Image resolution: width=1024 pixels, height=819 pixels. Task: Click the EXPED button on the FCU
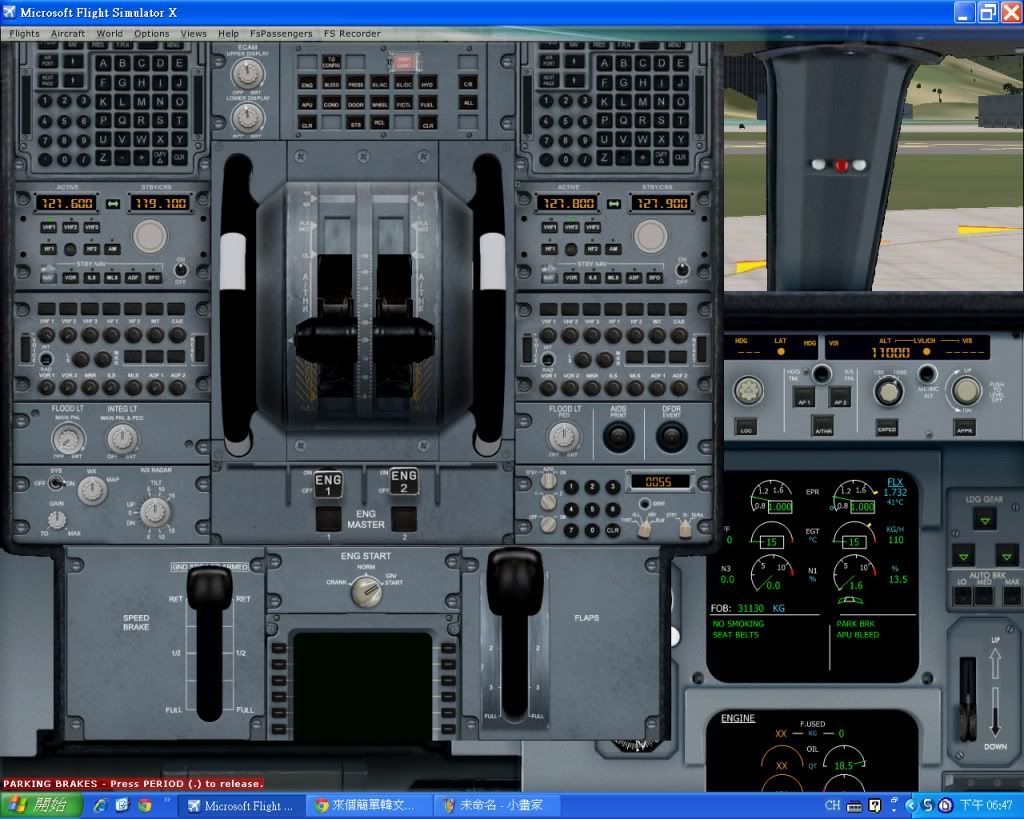click(x=886, y=427)
